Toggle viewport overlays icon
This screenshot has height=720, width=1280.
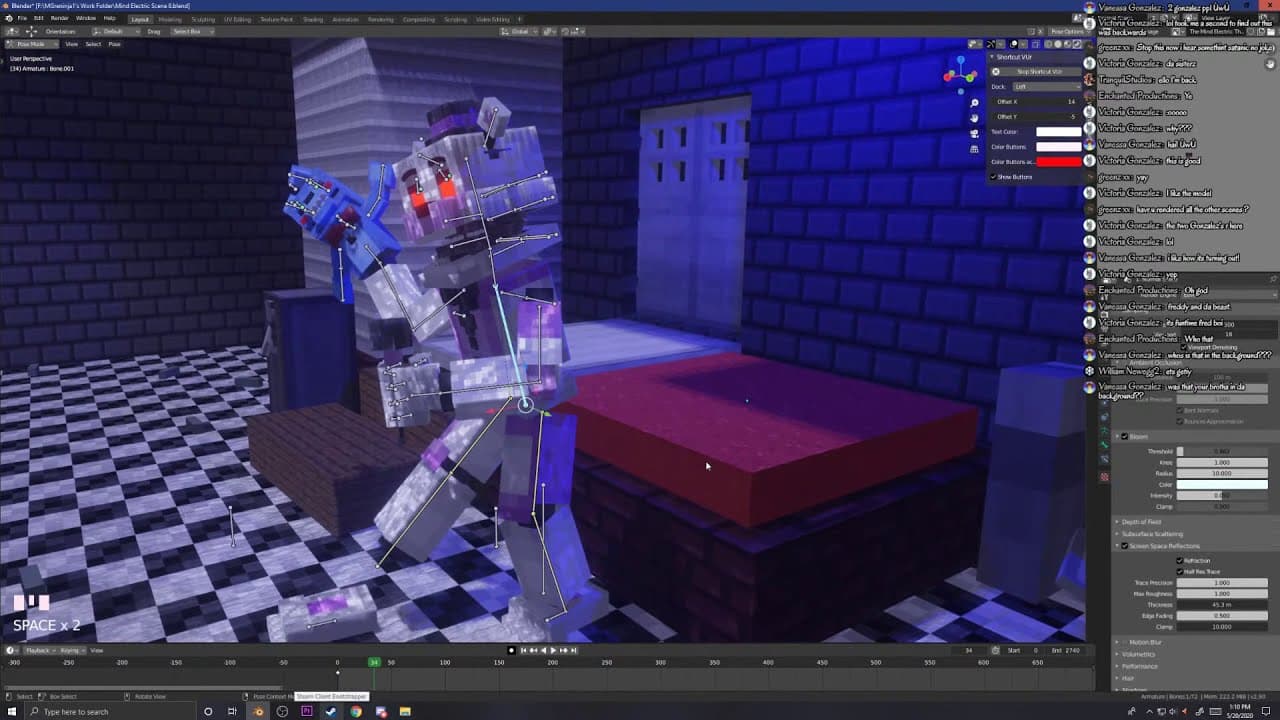click(1014, 44)
